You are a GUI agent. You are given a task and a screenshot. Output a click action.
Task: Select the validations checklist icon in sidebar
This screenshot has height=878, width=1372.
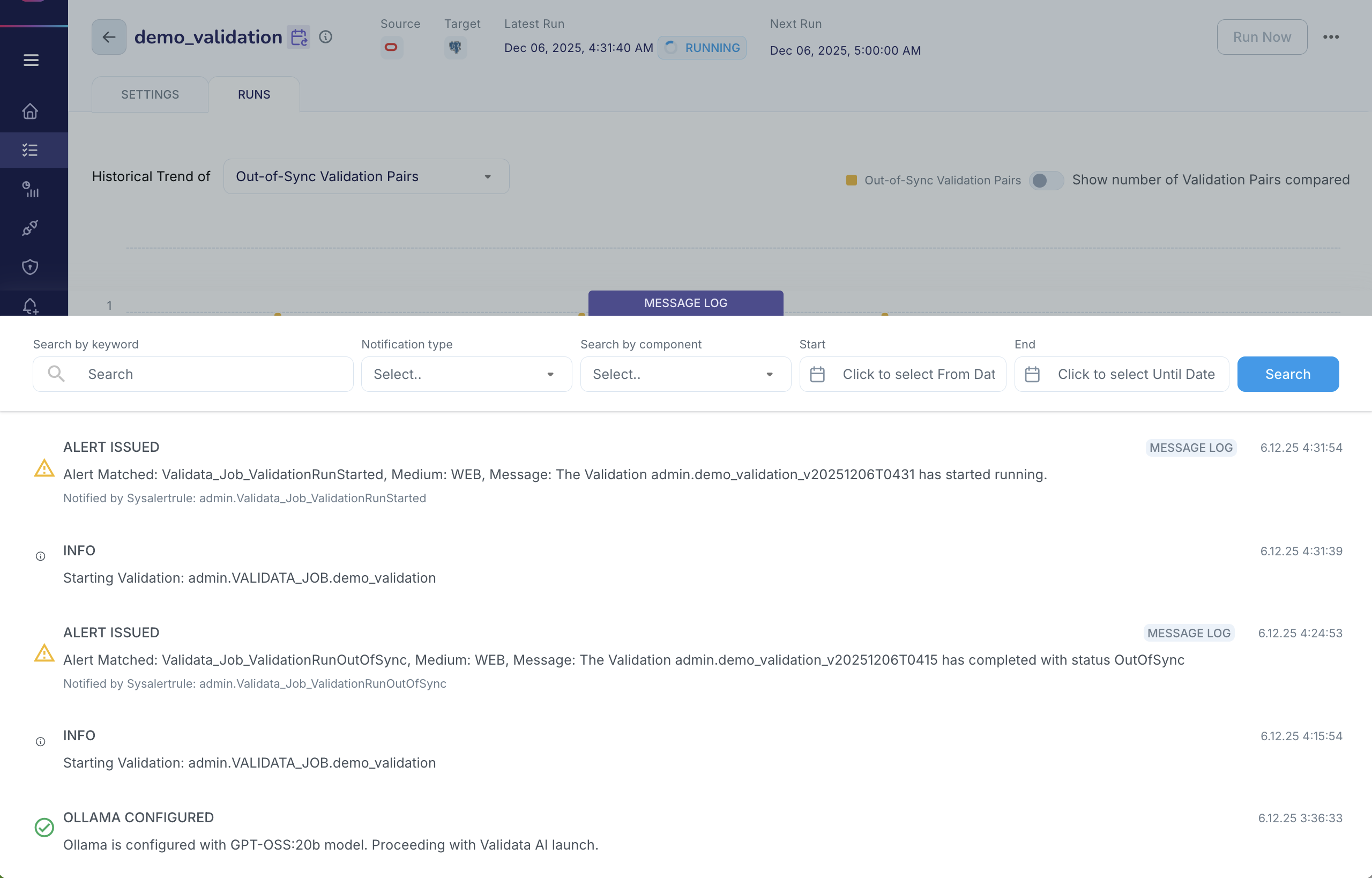[30, 150]
